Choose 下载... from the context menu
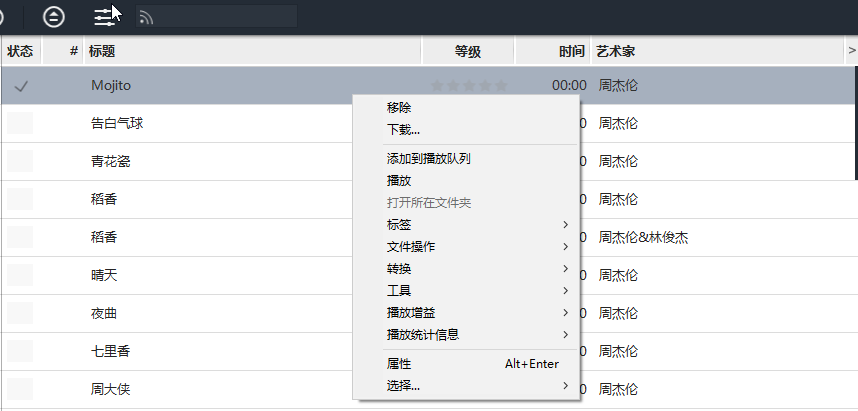The width and height of the screenshot is (858, 411). coord(466,130)
